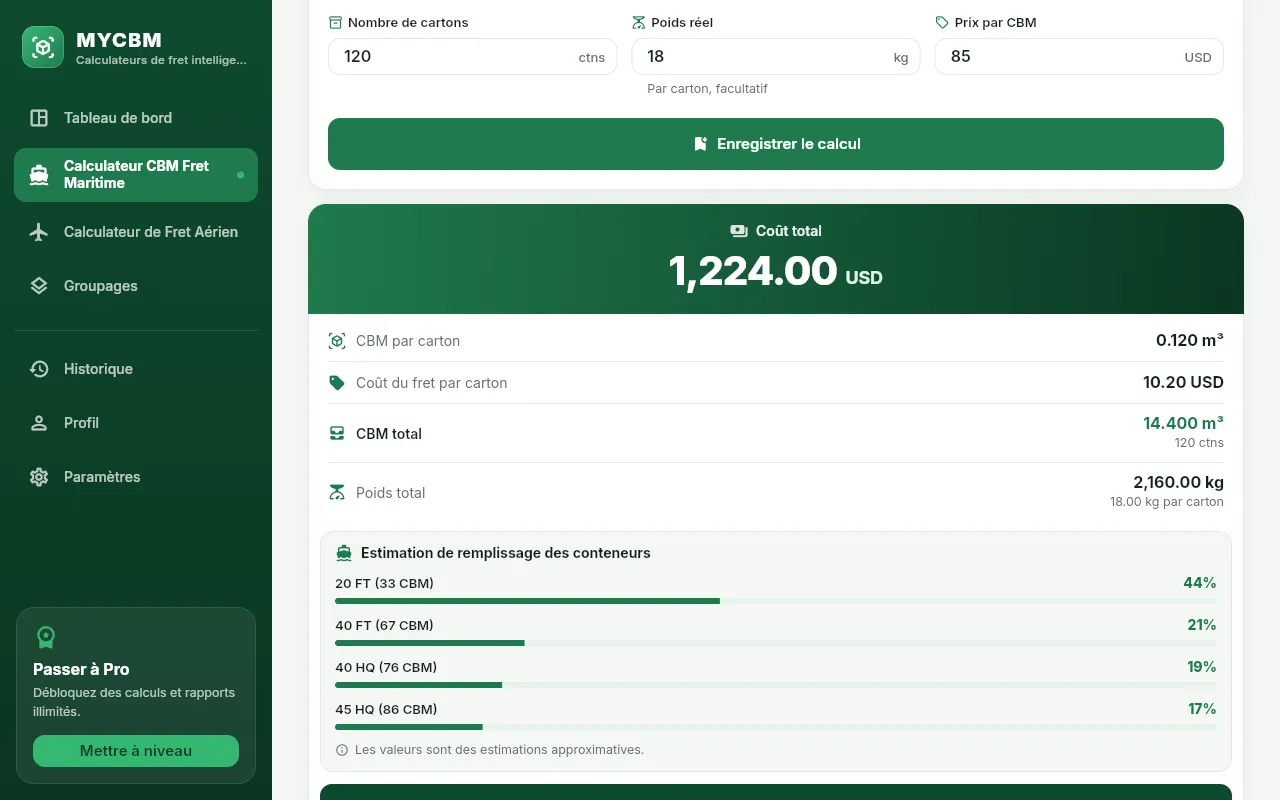Click the ship icon in container estimation header
This screenshot has width=1280, height=800.
(344, 553)
